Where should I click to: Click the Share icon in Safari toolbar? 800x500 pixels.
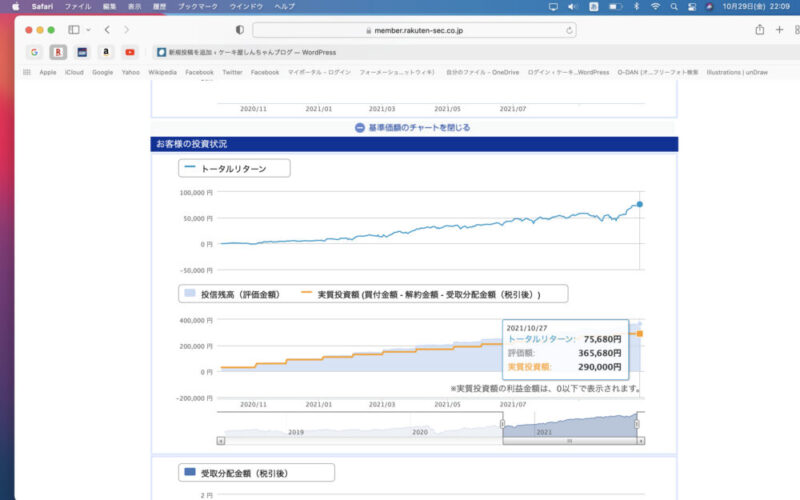tap(760, 30)
